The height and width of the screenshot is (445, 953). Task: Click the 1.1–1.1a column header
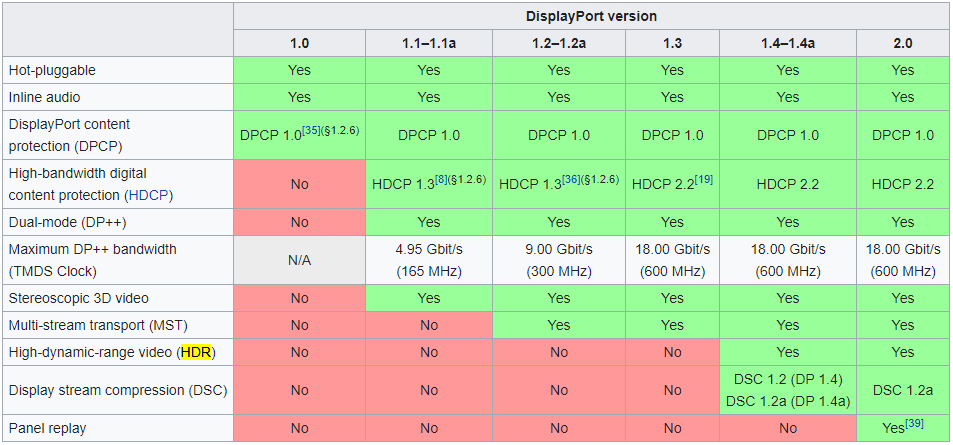pyautogui.click(x=428, y=44)
